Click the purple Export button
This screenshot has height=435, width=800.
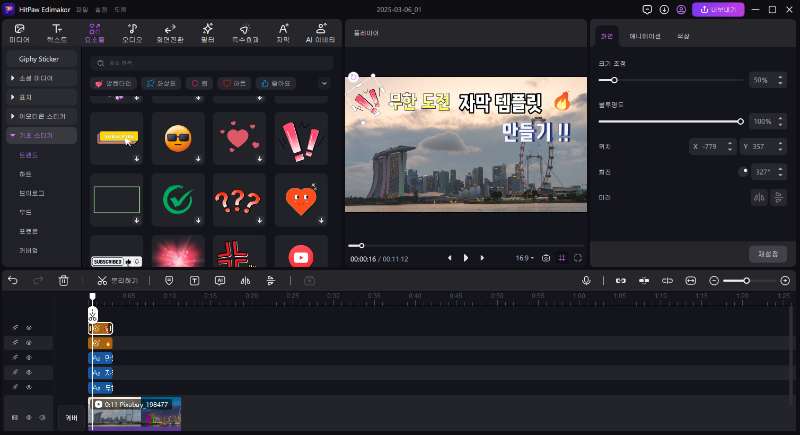click(x=718, y=9)
